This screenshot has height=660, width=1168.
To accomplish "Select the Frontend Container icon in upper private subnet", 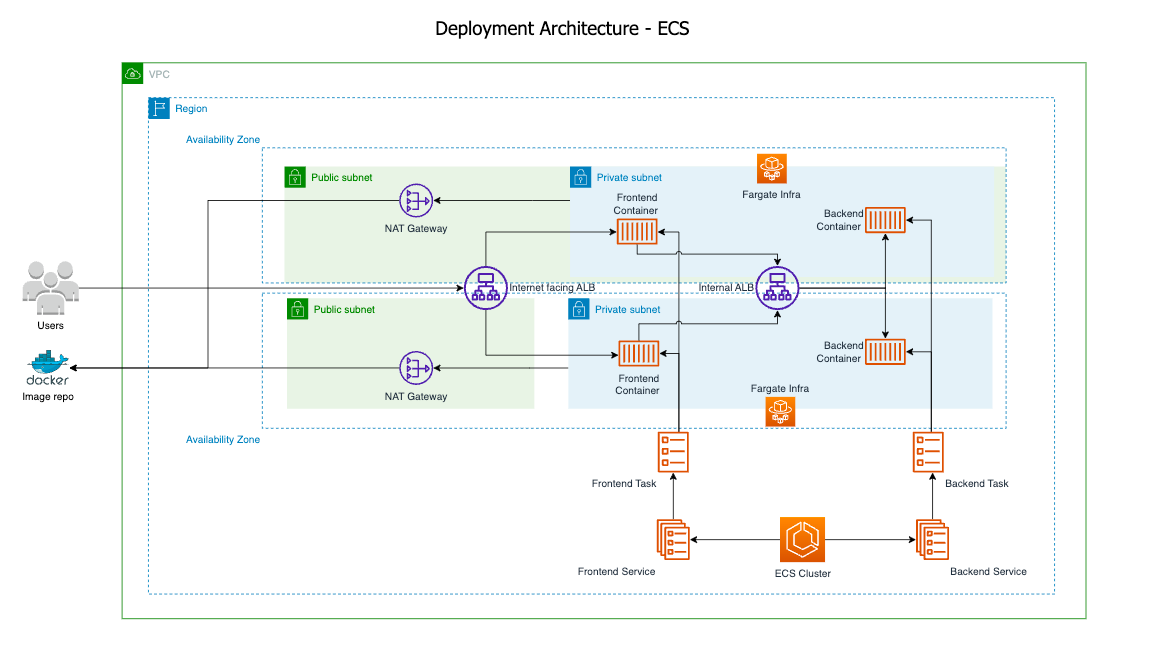I will [637, 230].
